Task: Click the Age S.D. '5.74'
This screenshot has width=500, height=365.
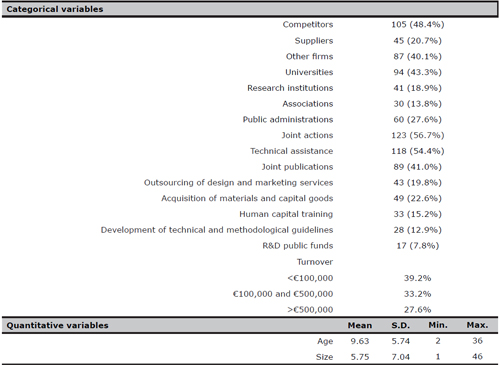Action: click(x=401, y=341)
